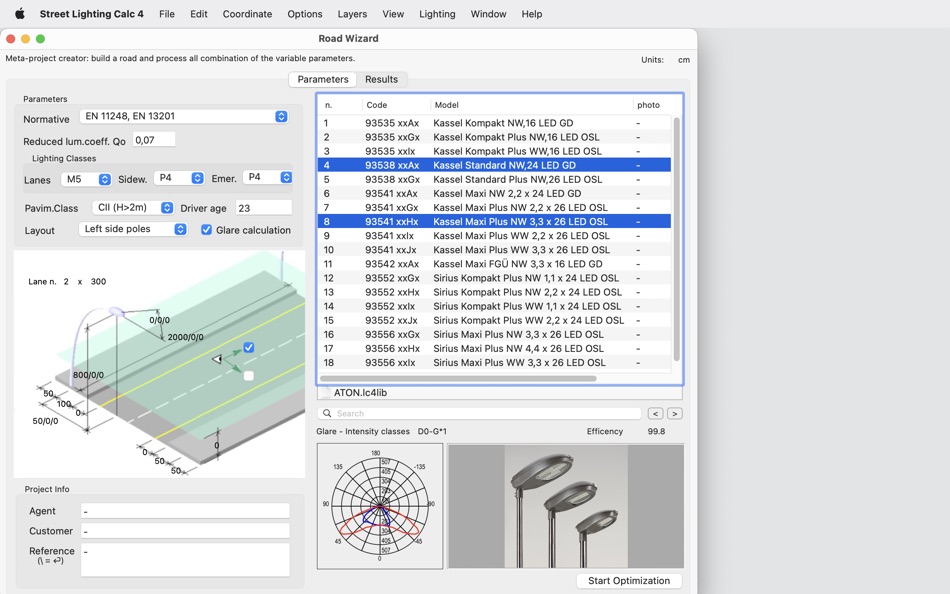This screenshot has width=950, height=594.
Task: Click the previous '<' search button
Action: 655,413
